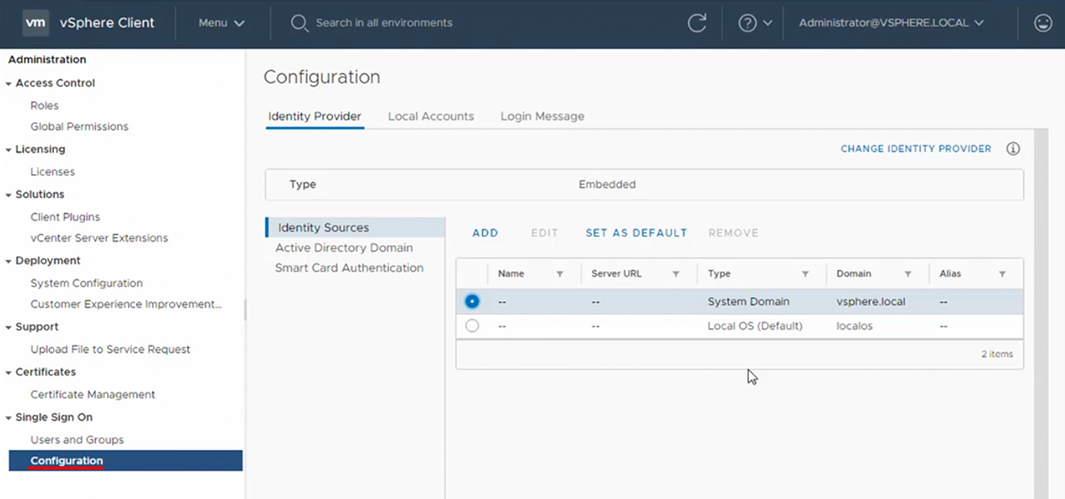Click the smiley feedback icon

point(1042,23)
